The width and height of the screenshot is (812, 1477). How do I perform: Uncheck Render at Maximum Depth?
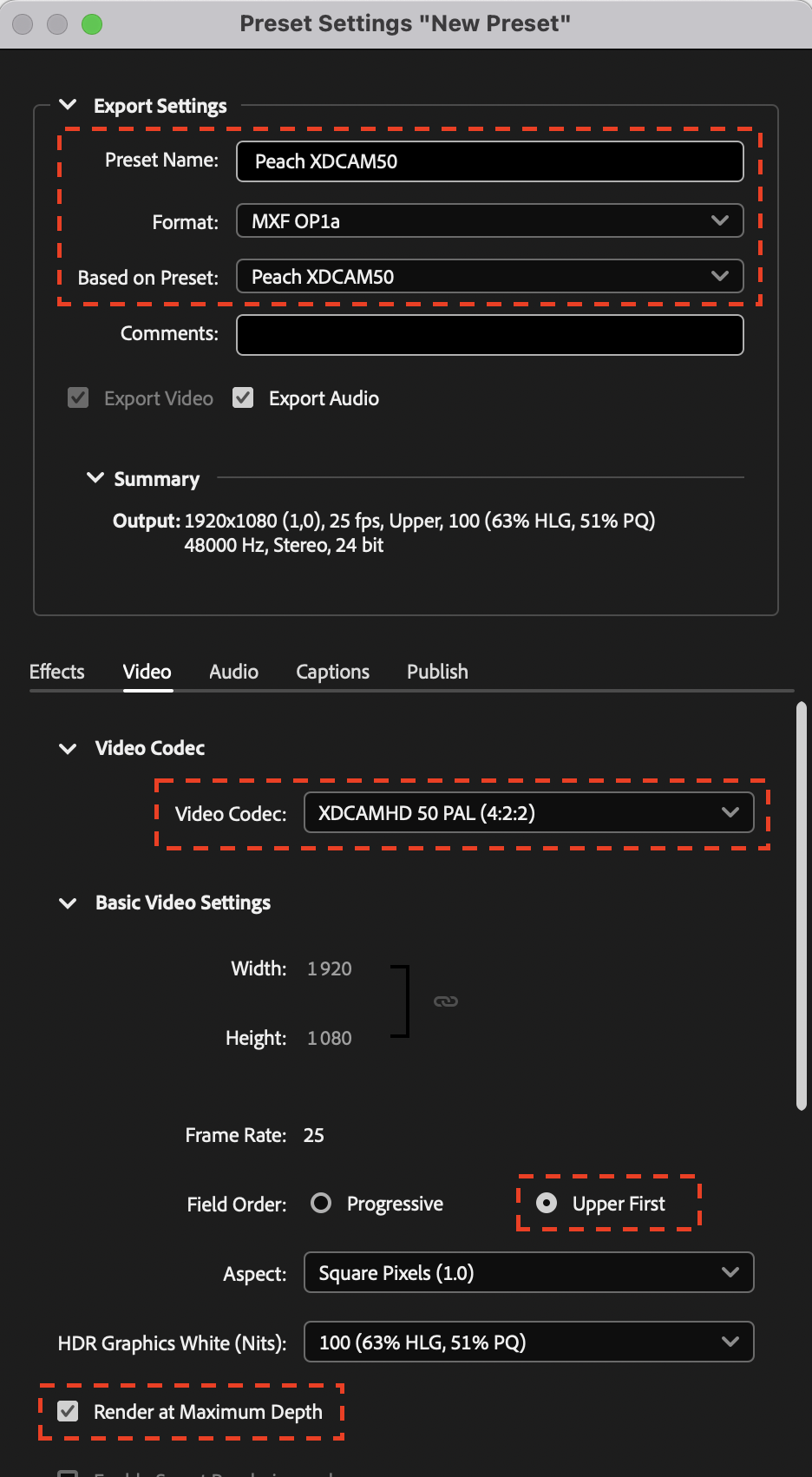[x=68, y=1411]
